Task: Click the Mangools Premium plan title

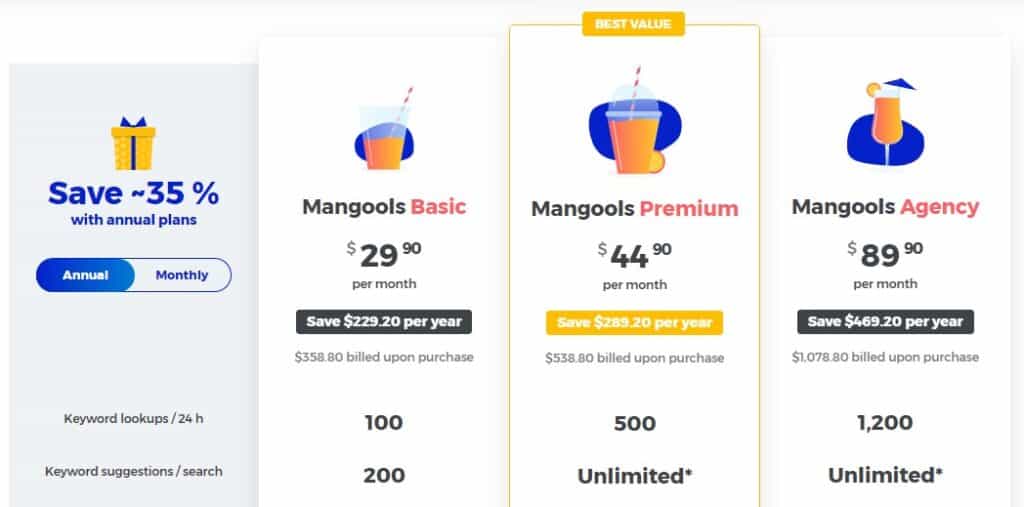Action: tap(635, 208)
